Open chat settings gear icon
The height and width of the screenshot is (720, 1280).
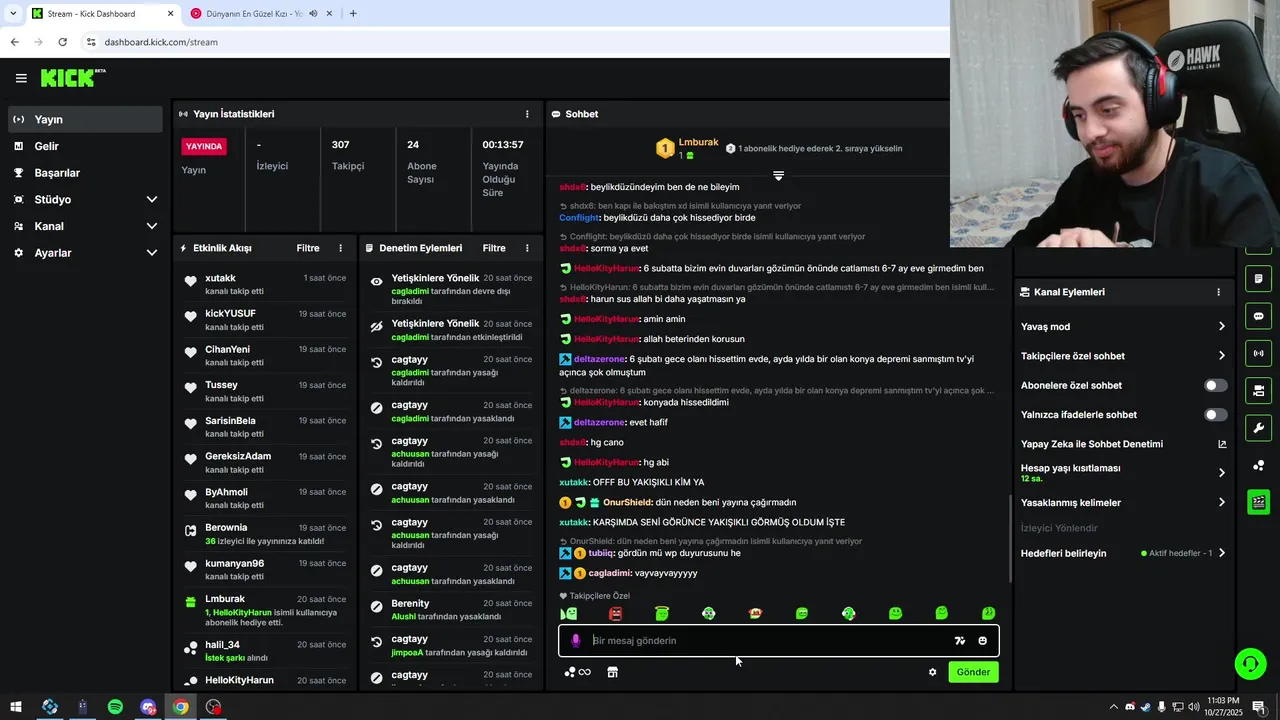(x=932, y=672)
